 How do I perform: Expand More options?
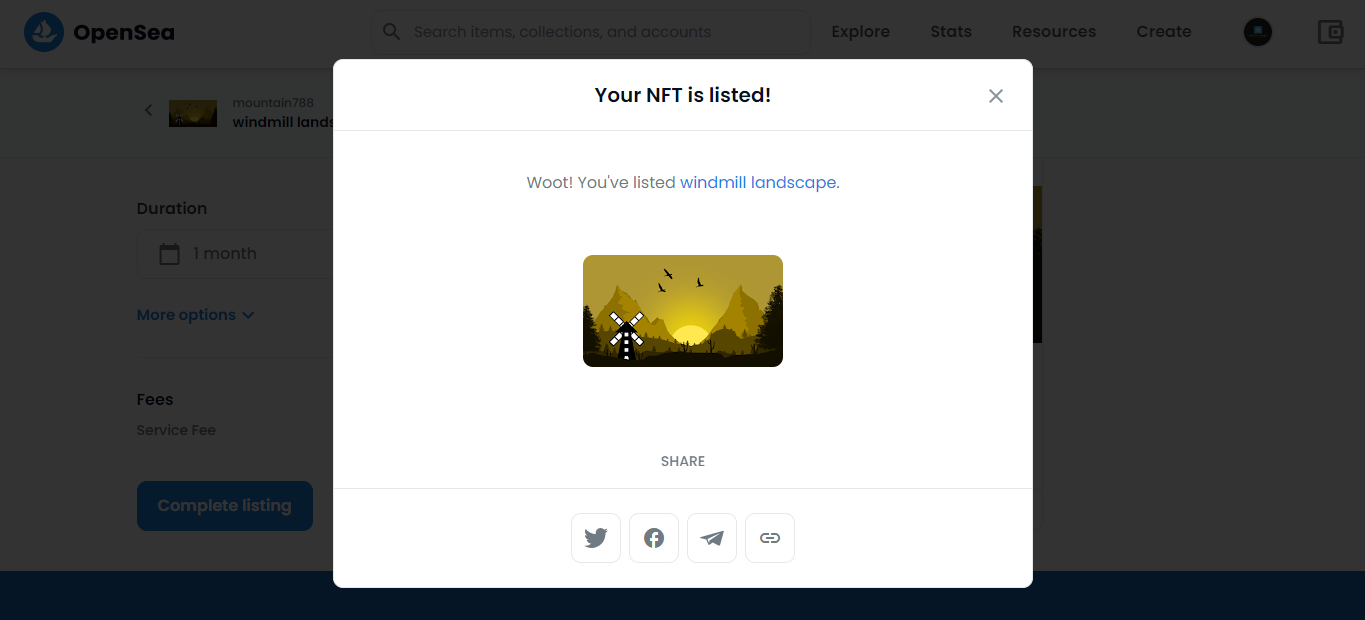[196, 315]
